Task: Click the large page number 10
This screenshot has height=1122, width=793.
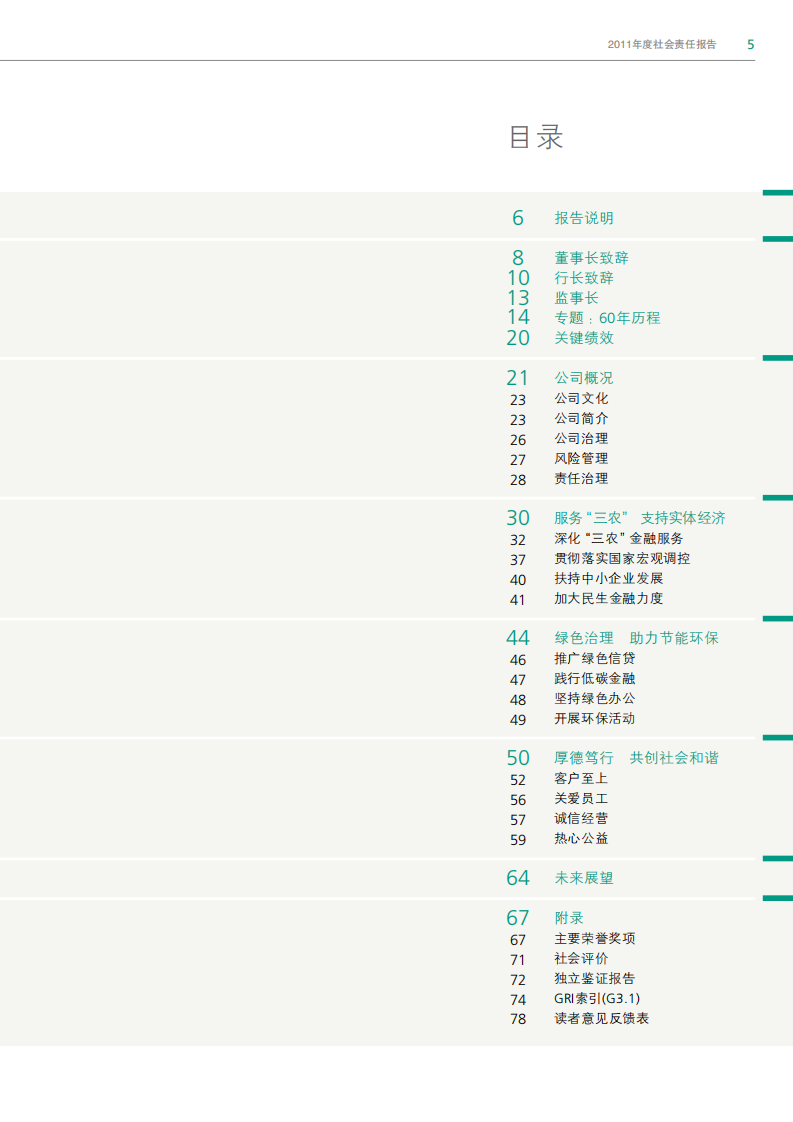Action: 518,278
